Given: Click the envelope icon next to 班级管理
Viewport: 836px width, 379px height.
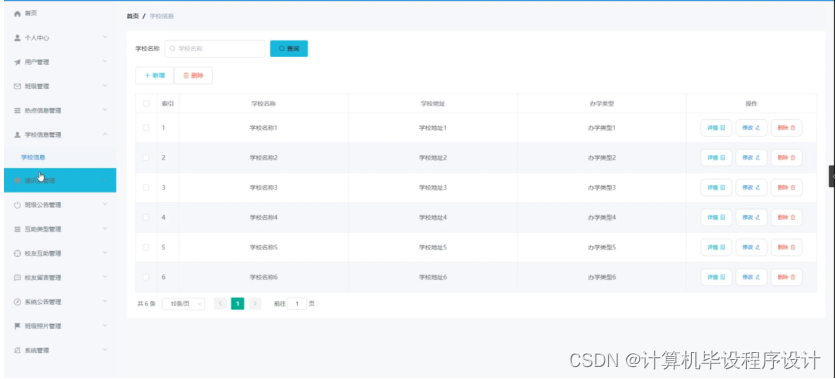Looking at the screenshot, I should 17,86.
